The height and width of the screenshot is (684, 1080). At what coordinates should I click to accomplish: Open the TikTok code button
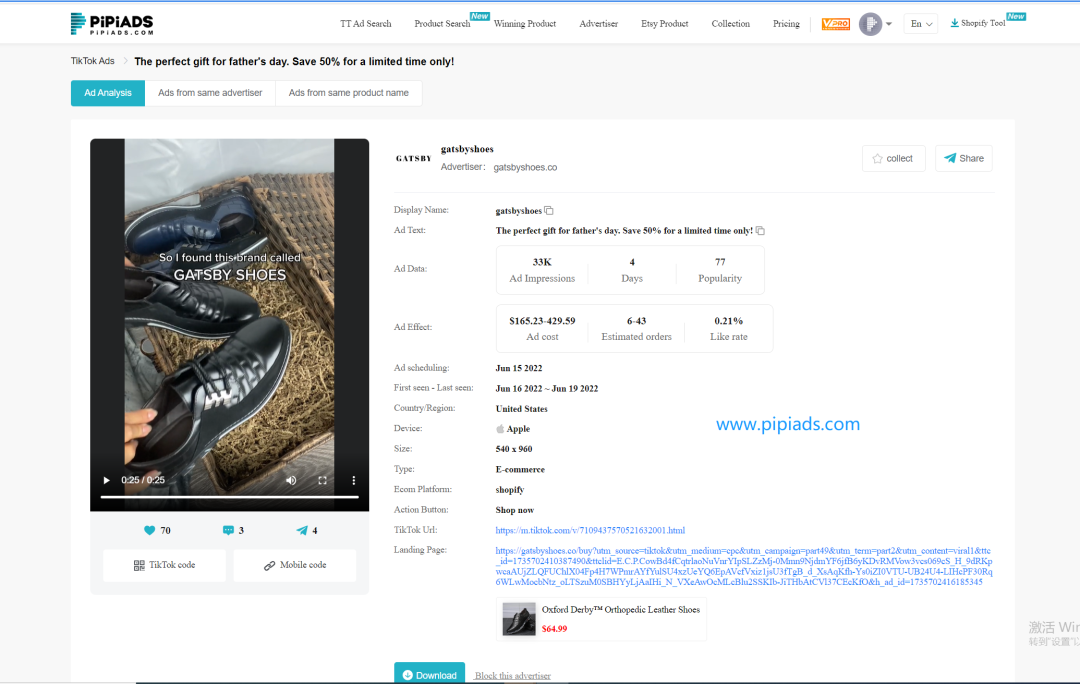click(165, 566)
